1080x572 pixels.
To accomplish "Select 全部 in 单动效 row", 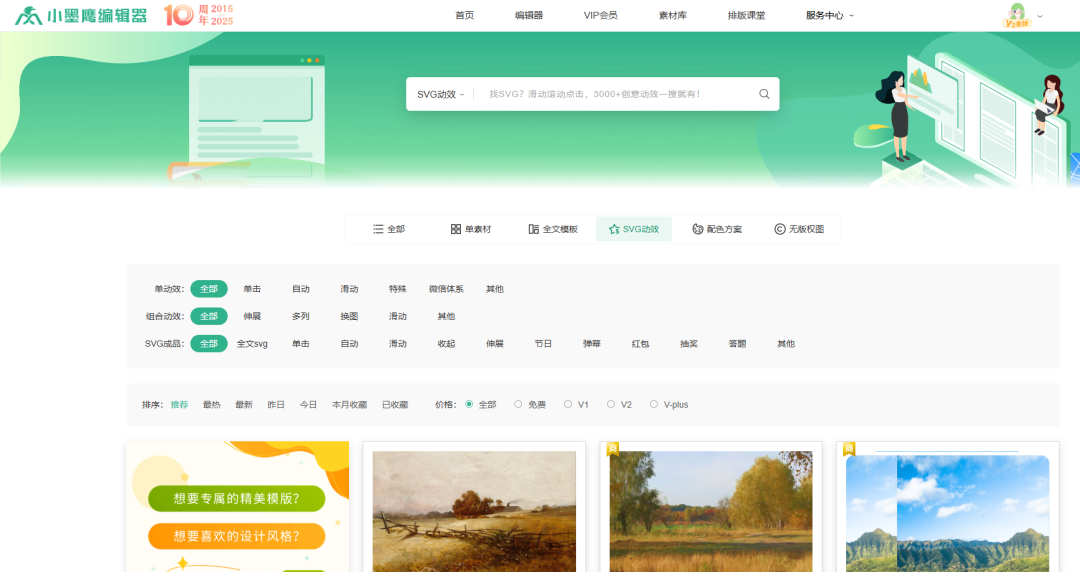I will click(209, 289).
